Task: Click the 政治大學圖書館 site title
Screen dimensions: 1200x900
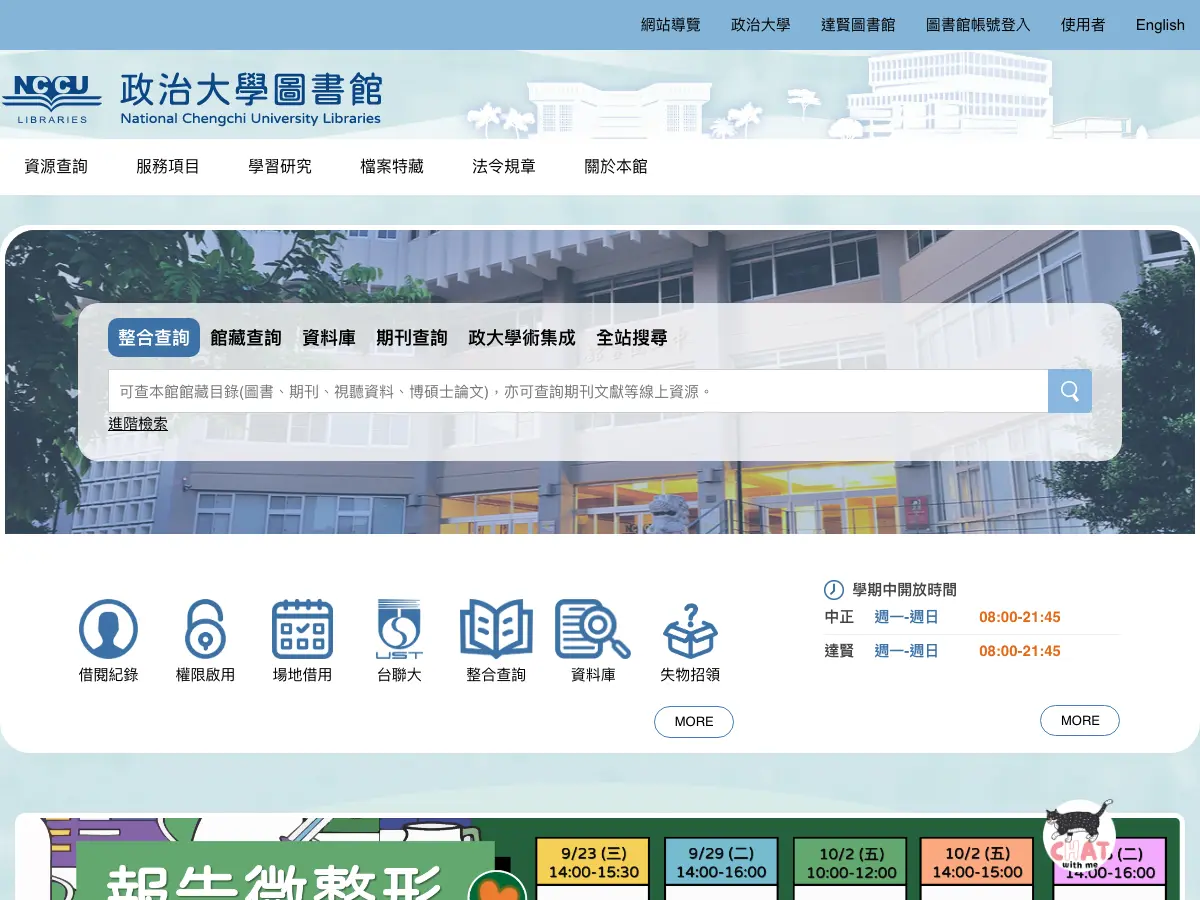Action: point(251,98)
